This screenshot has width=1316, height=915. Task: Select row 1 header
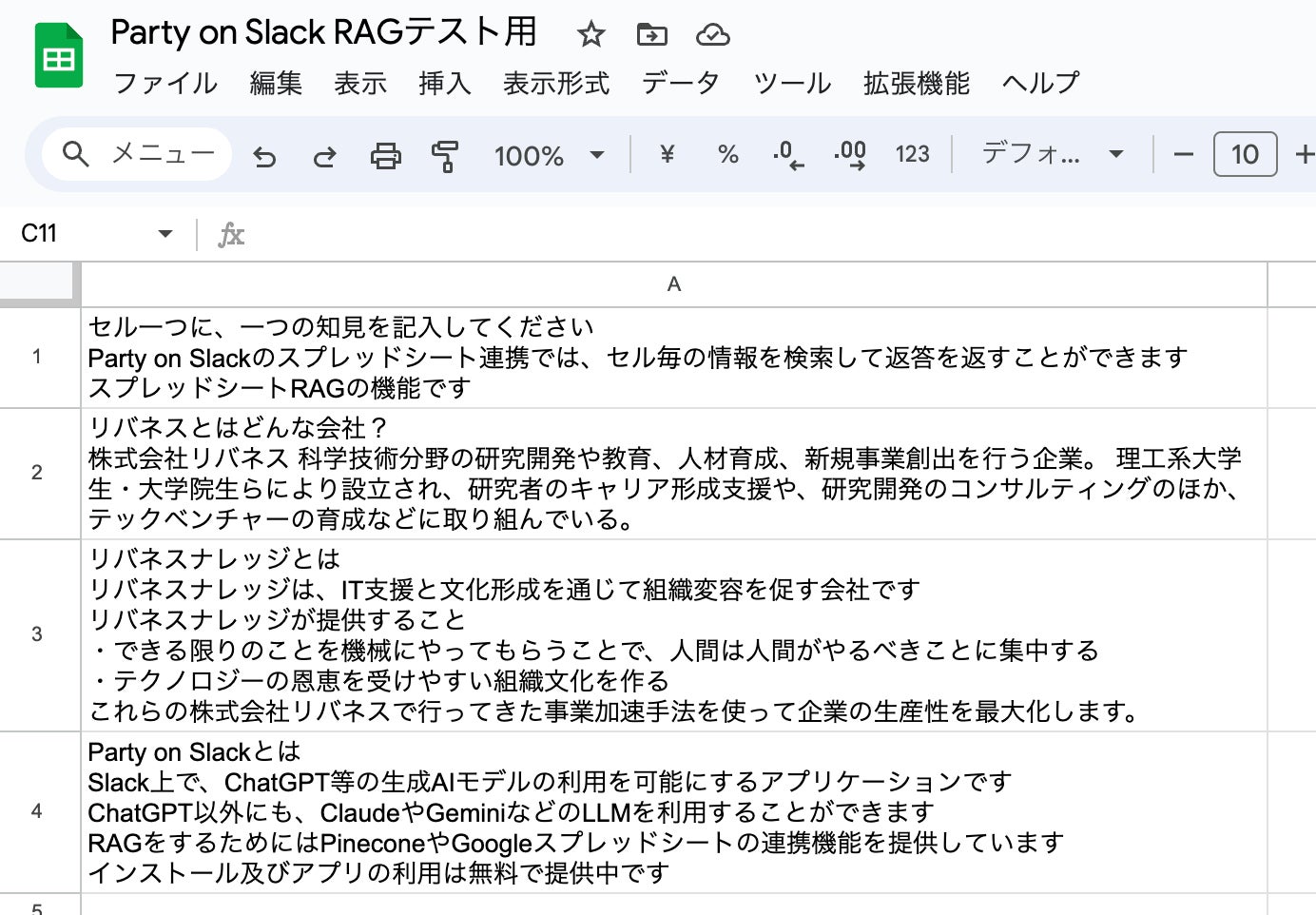37,358
